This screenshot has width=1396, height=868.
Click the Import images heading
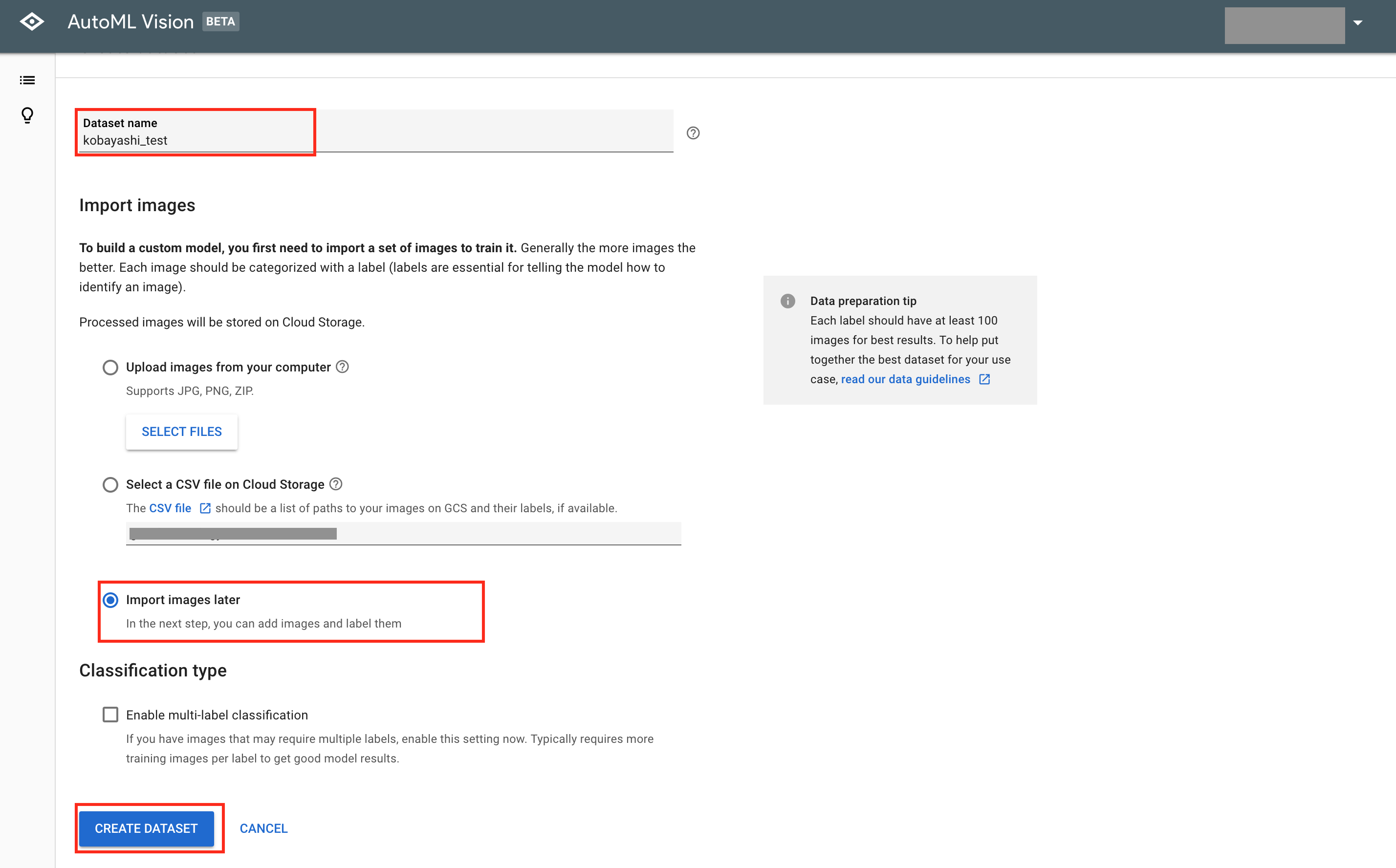pyautogui.click(x=137, y=205)
